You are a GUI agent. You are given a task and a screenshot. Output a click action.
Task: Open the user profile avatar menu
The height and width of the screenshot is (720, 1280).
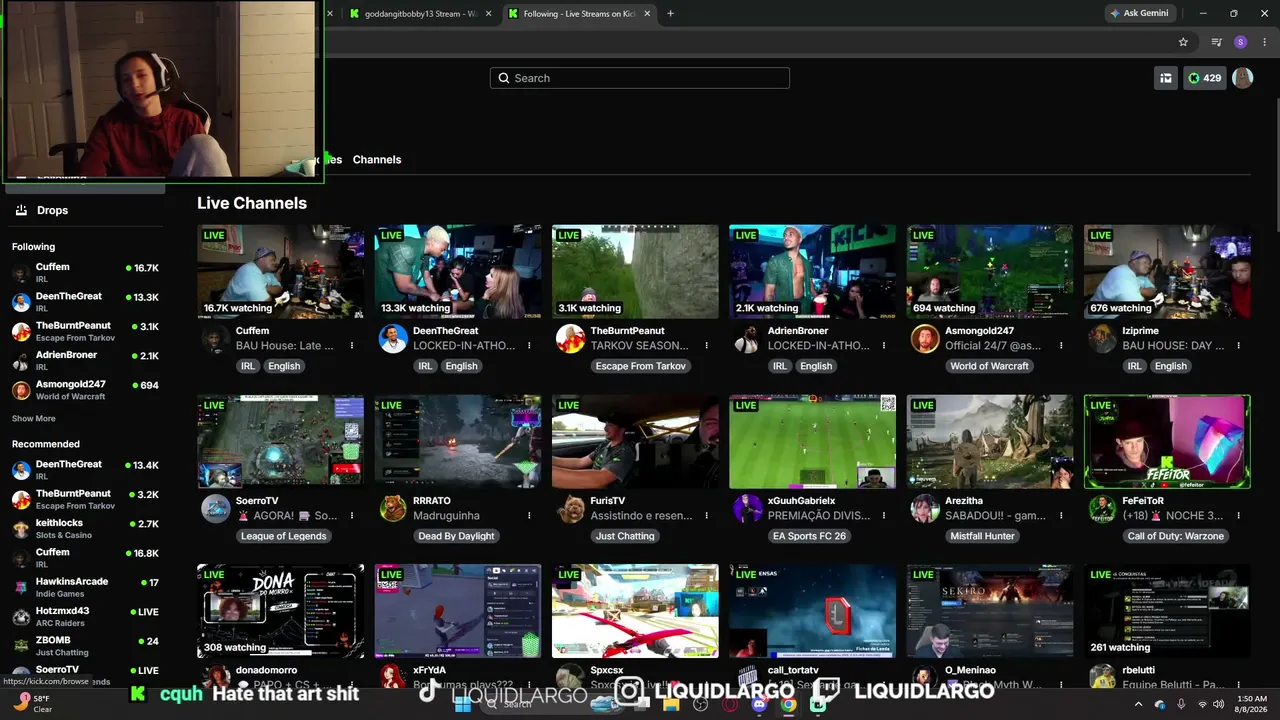[x=1243, y=78]
